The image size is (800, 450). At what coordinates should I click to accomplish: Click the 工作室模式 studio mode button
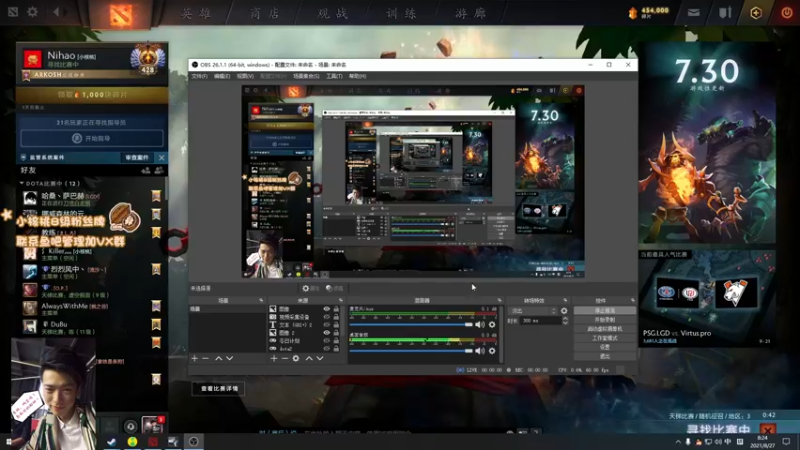(x=605, y=338)
